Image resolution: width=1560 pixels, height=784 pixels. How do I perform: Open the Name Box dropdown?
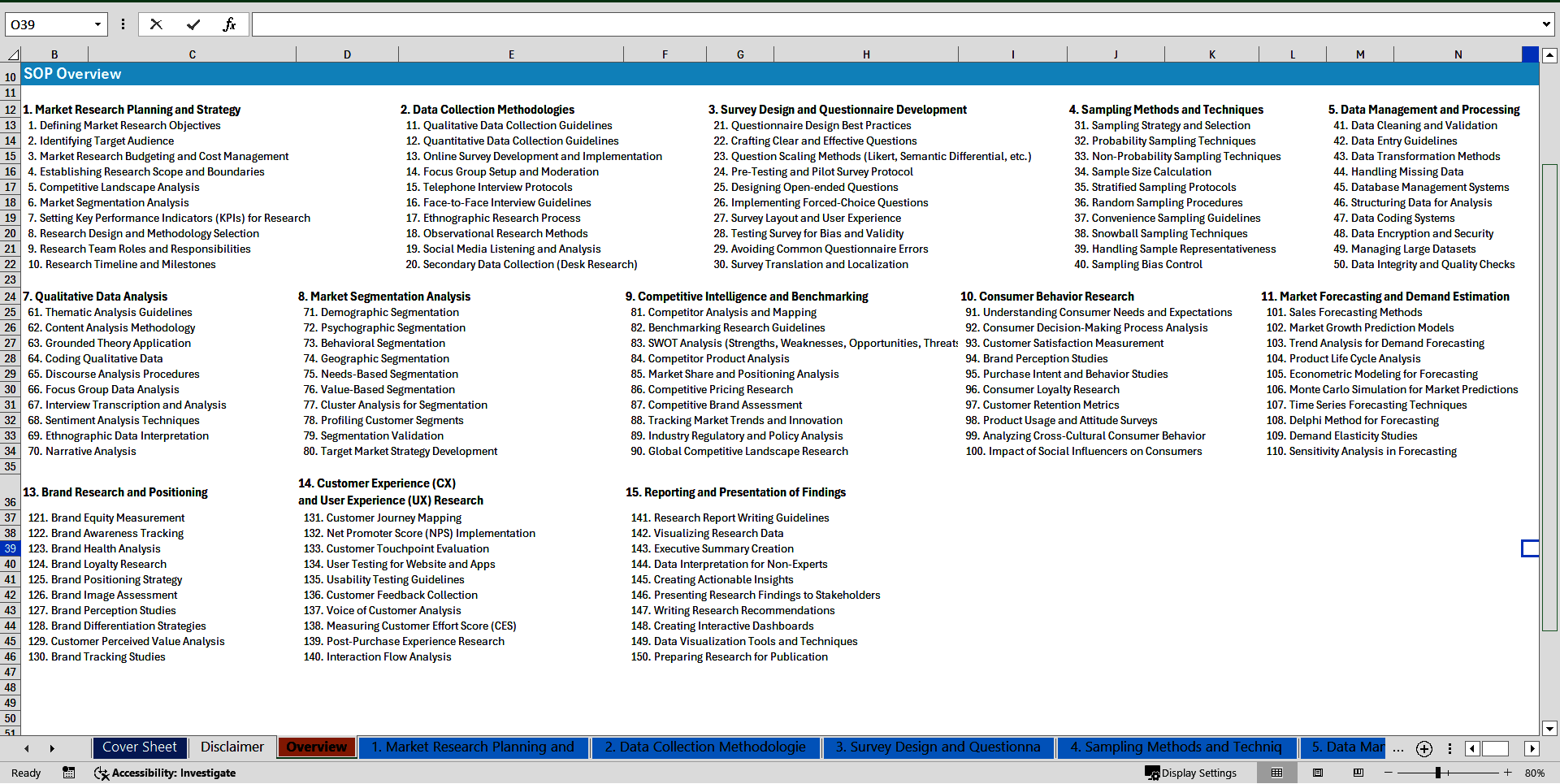tap(97, 24)
